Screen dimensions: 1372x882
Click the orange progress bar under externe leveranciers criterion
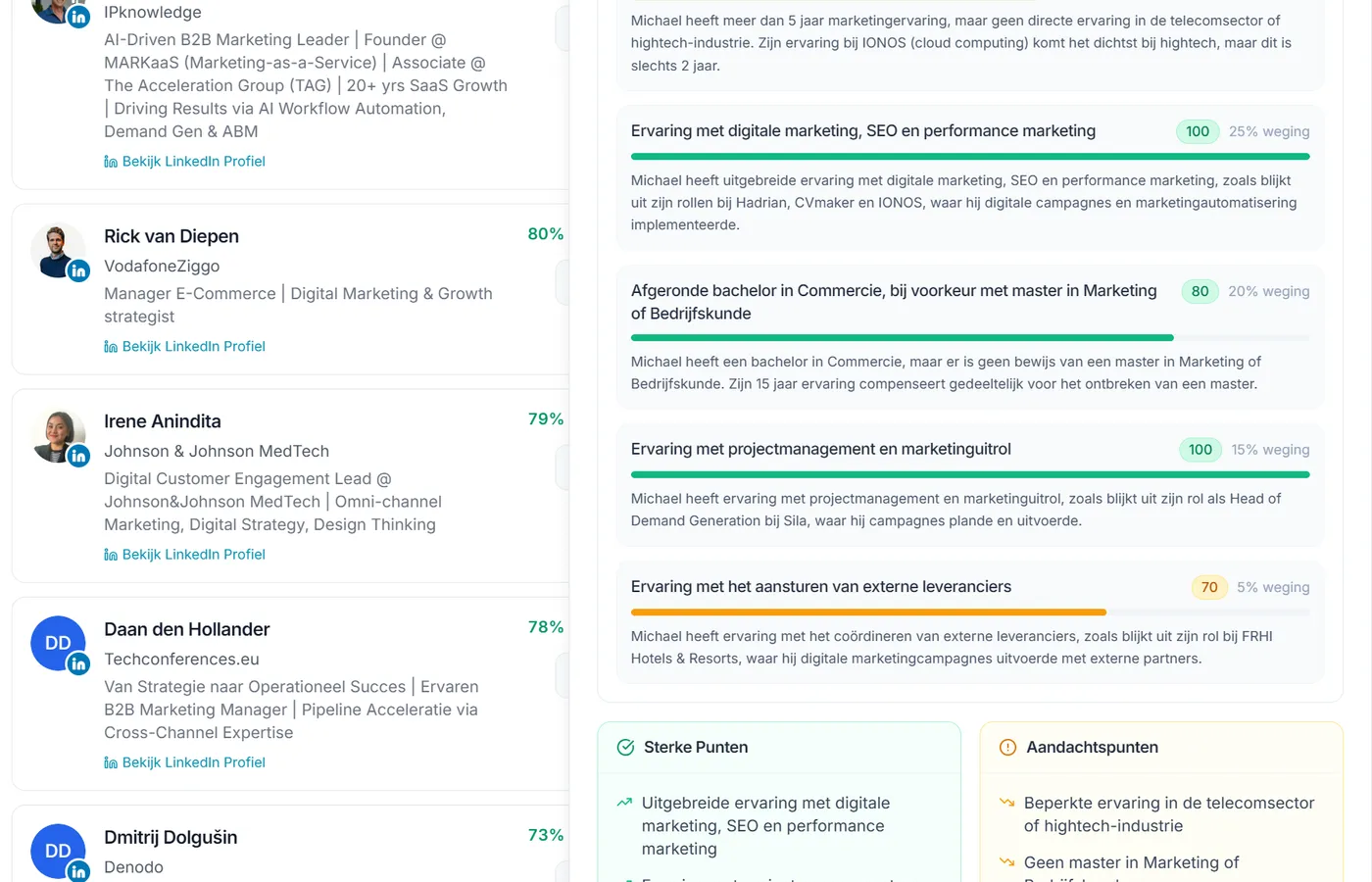click(868, 612)
